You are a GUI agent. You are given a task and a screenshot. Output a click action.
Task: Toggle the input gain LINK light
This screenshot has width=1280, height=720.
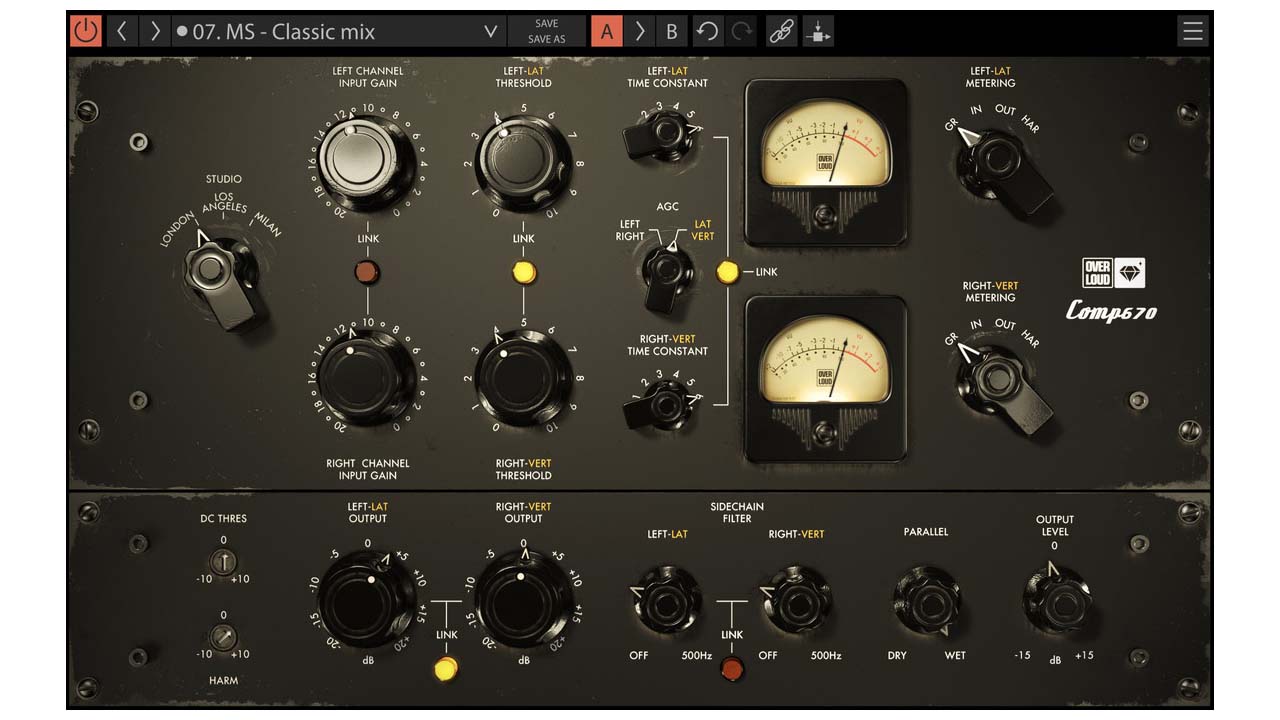tap(368, 271)
